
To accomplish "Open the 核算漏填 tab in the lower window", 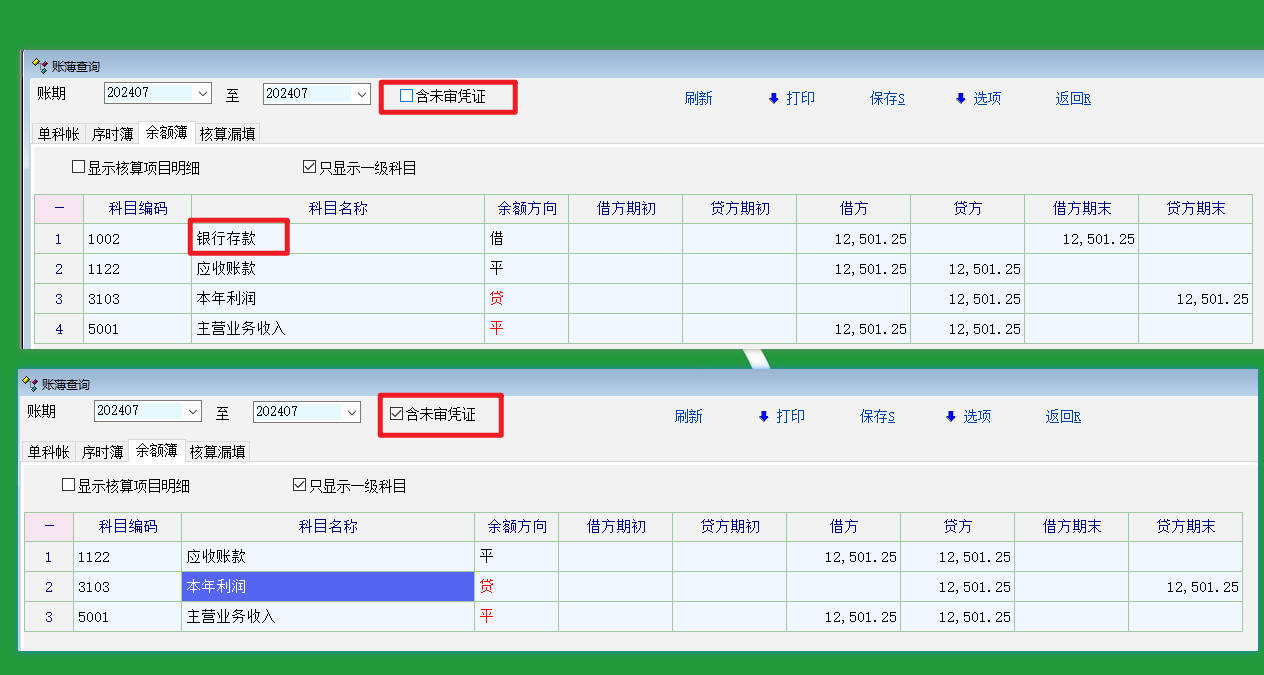I will 218,451.
